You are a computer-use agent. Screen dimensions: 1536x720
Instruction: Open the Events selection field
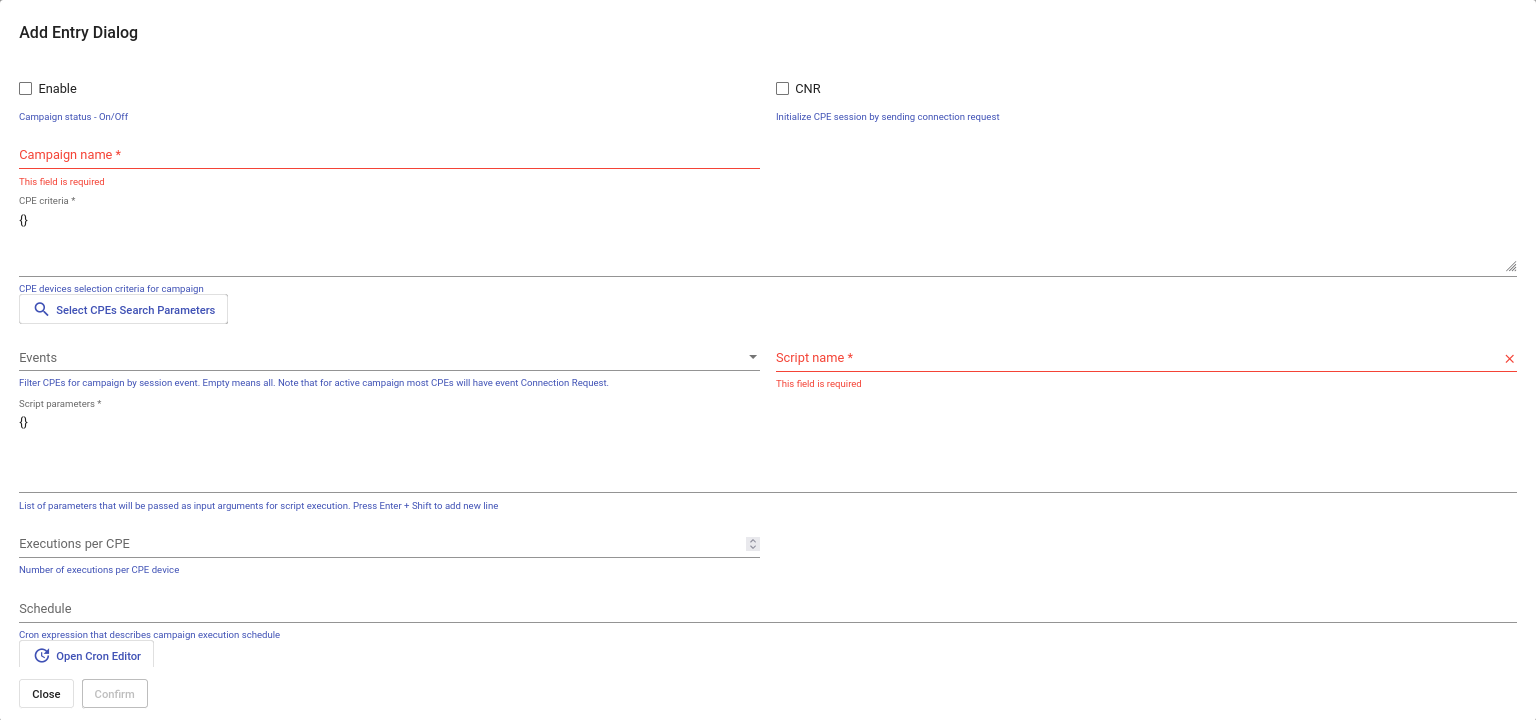tap(380, 358)
